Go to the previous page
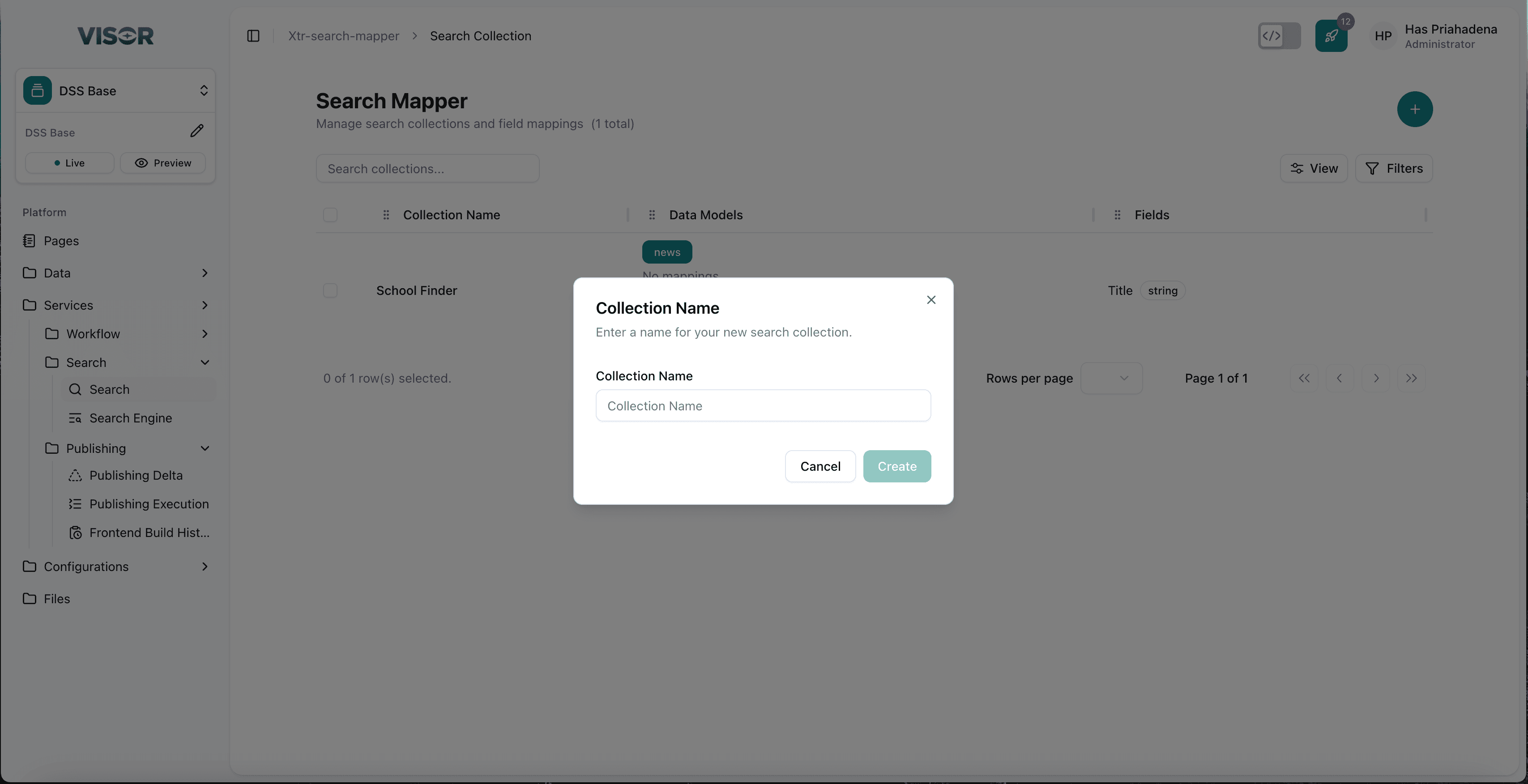 coord(1340,379)
